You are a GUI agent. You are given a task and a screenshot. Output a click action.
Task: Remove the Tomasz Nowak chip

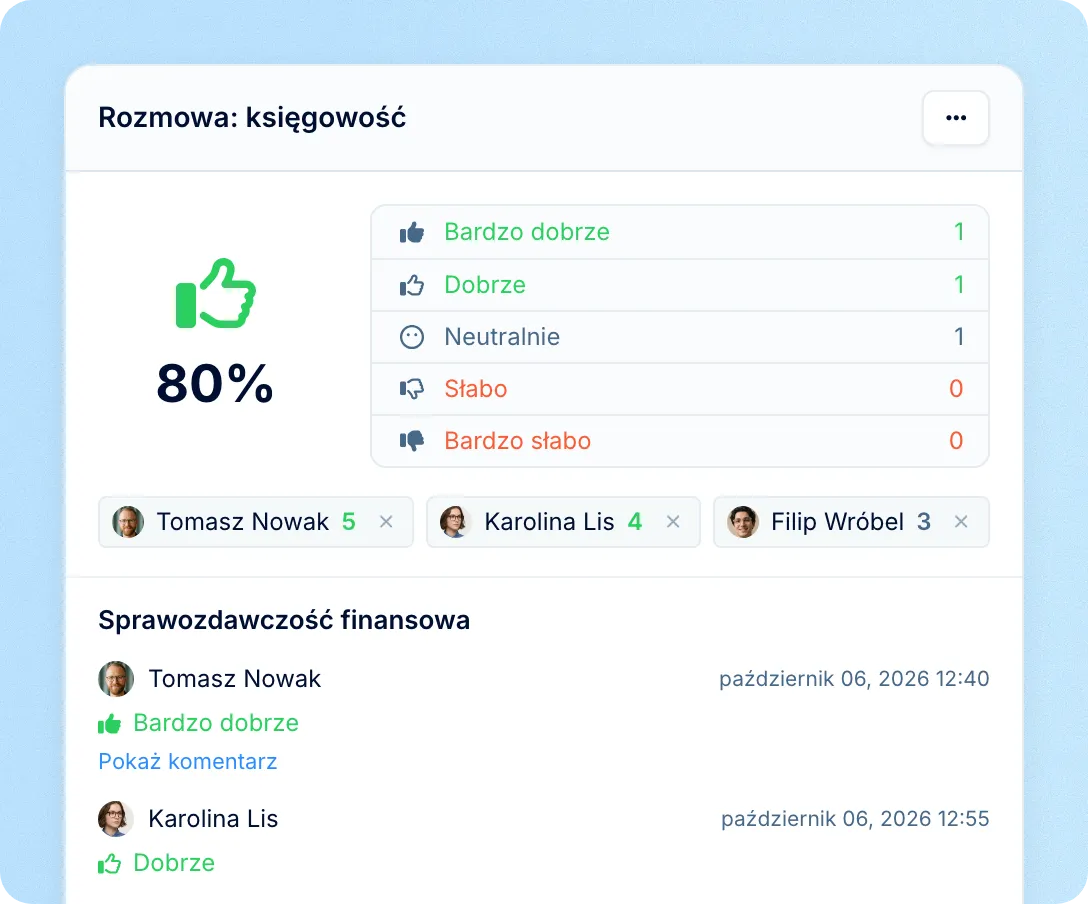click(386, 522)
